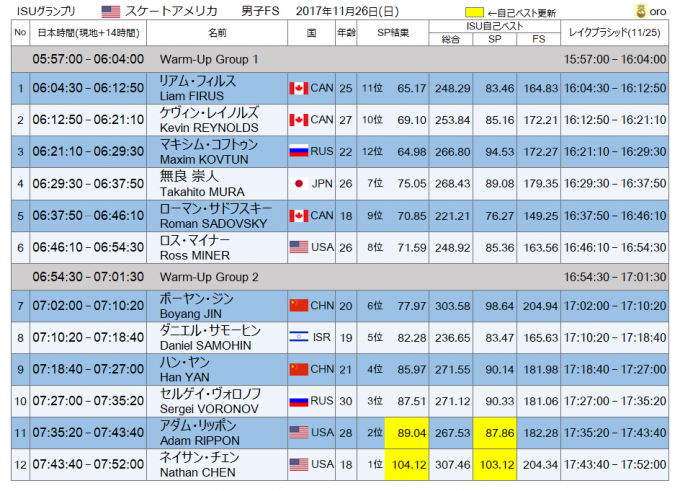This screenshot has height=491, width=680.
Task: Click the Russia flag in Maxim KOVTUN row
Action: coord(297,152)
